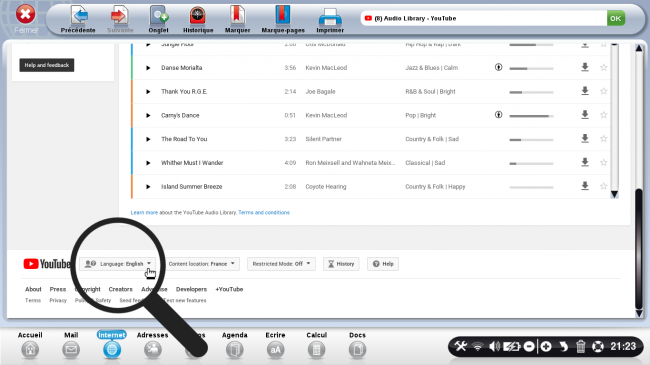
Task: Click popularity bar of Carny's Dance
Action: [x=531, y=116]
